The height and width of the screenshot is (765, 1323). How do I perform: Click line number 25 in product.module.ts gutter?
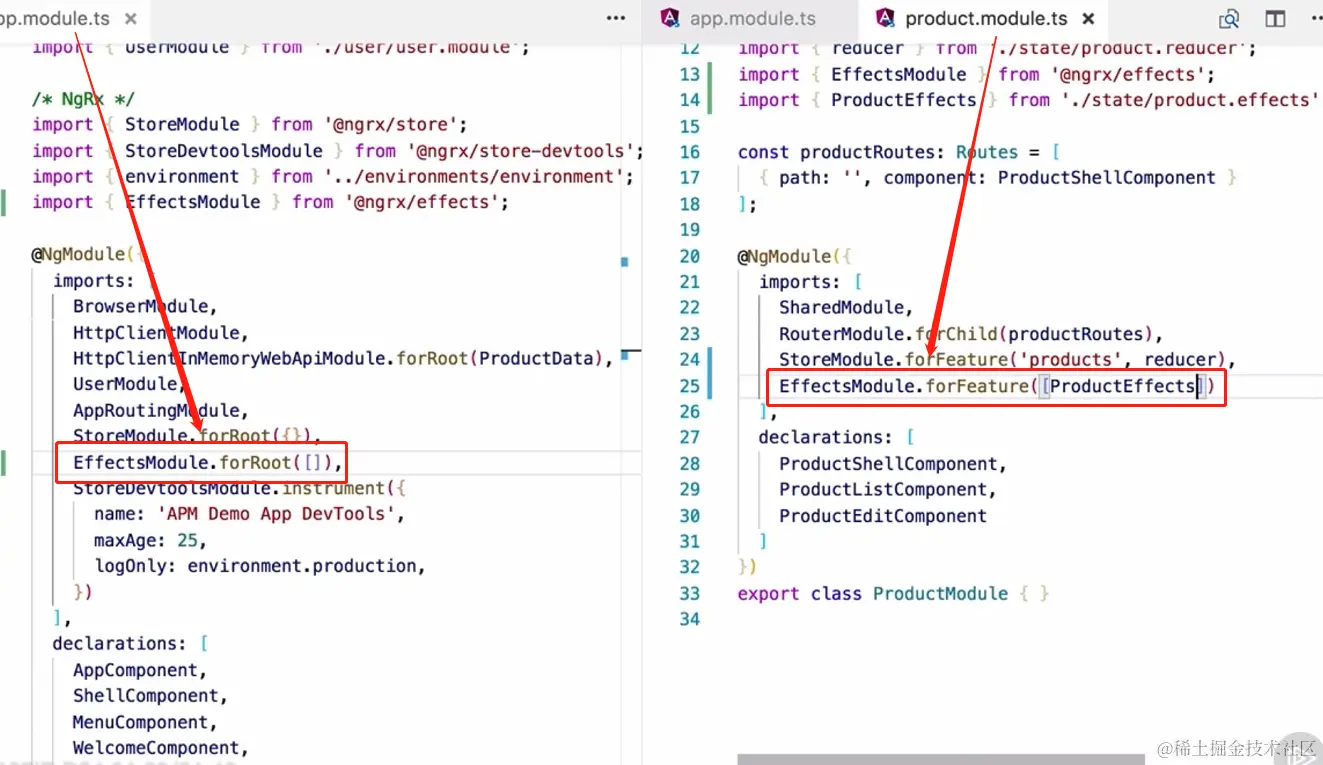689,387
